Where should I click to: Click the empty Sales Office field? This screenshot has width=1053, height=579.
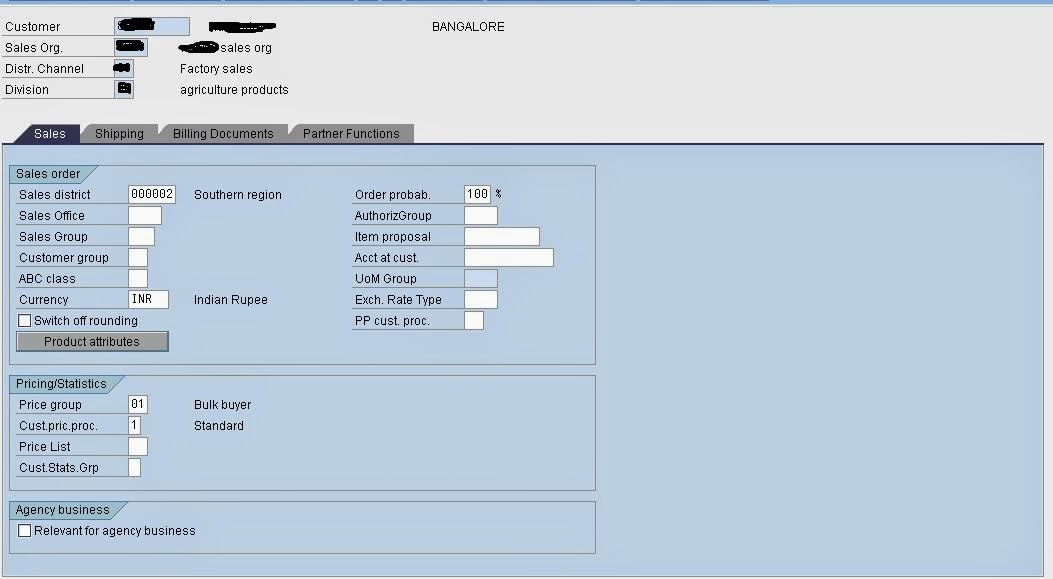143,215
